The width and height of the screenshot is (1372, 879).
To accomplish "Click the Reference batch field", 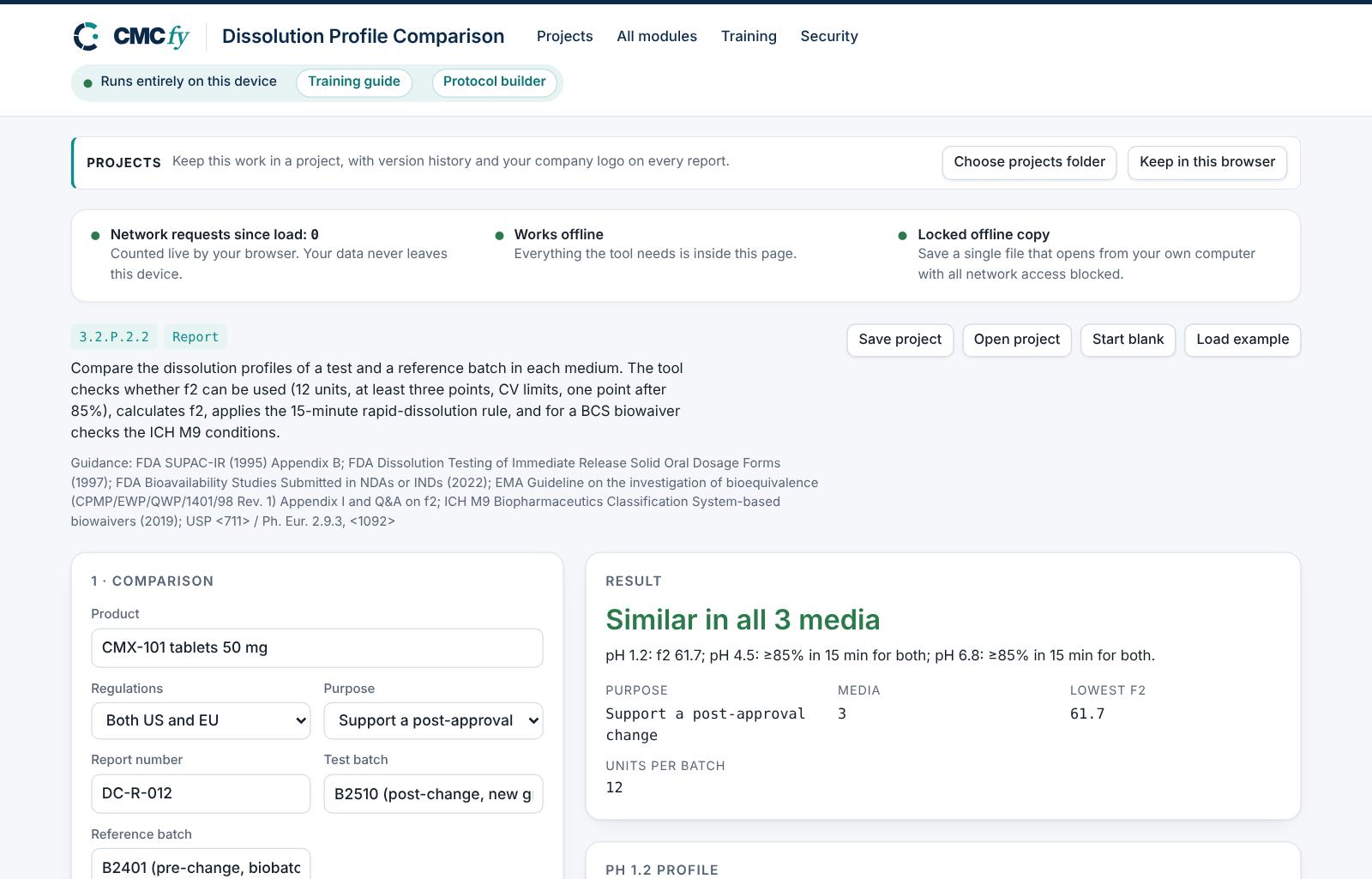I will click(x=201, y=864).
